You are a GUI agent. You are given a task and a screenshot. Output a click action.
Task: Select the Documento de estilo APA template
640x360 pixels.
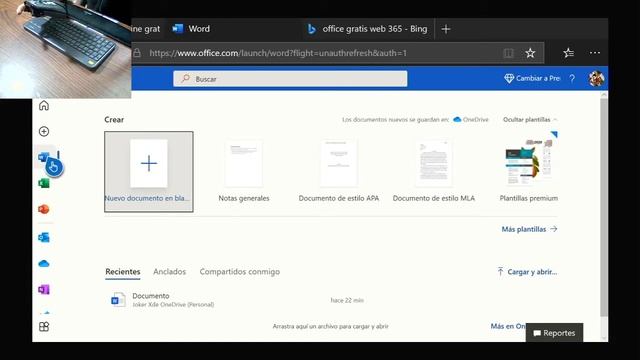point(339,171)
